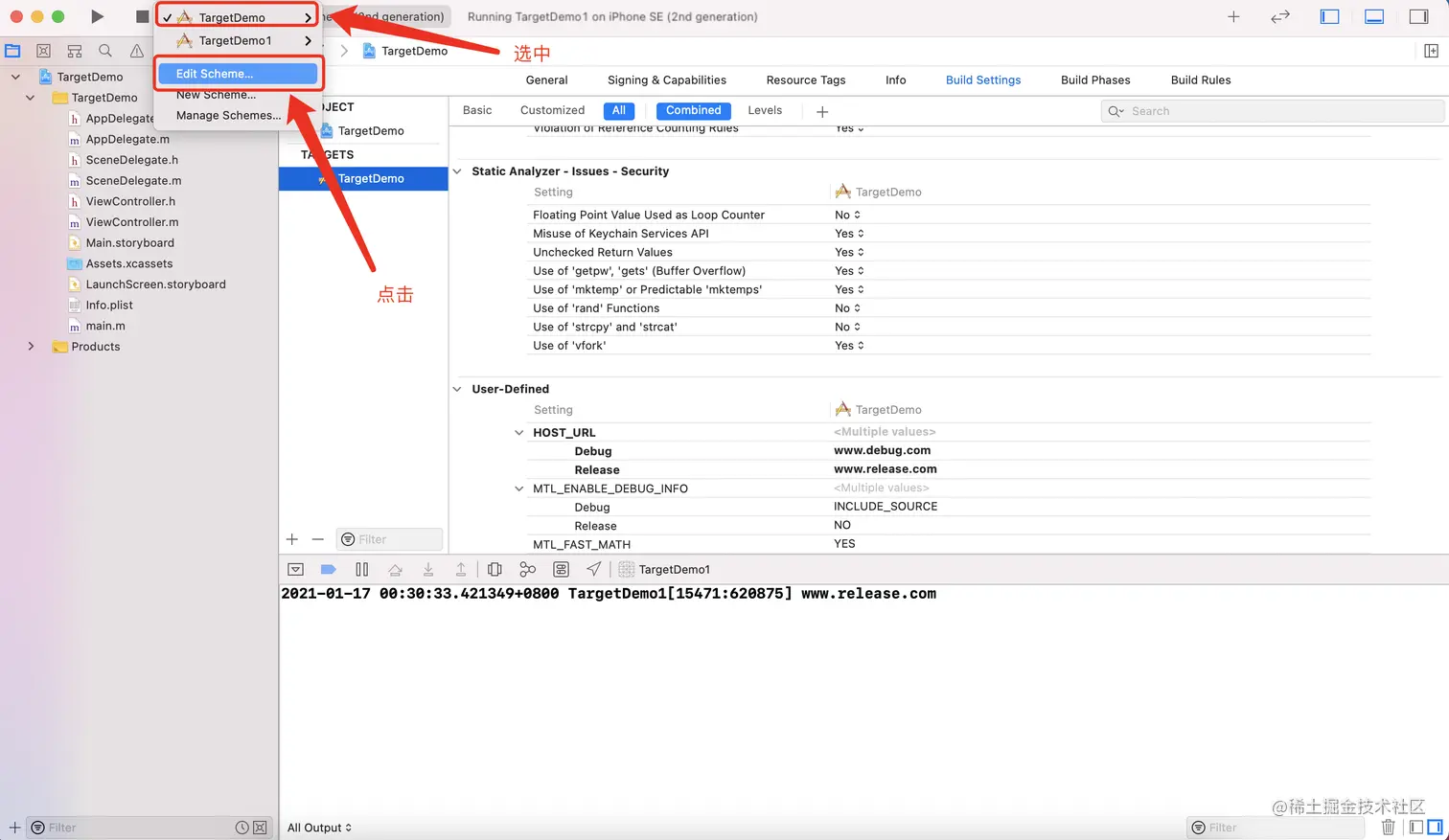Open the Source Control navigator icon
Viewport: 1449px width, 840px height.
pos(43,51)
